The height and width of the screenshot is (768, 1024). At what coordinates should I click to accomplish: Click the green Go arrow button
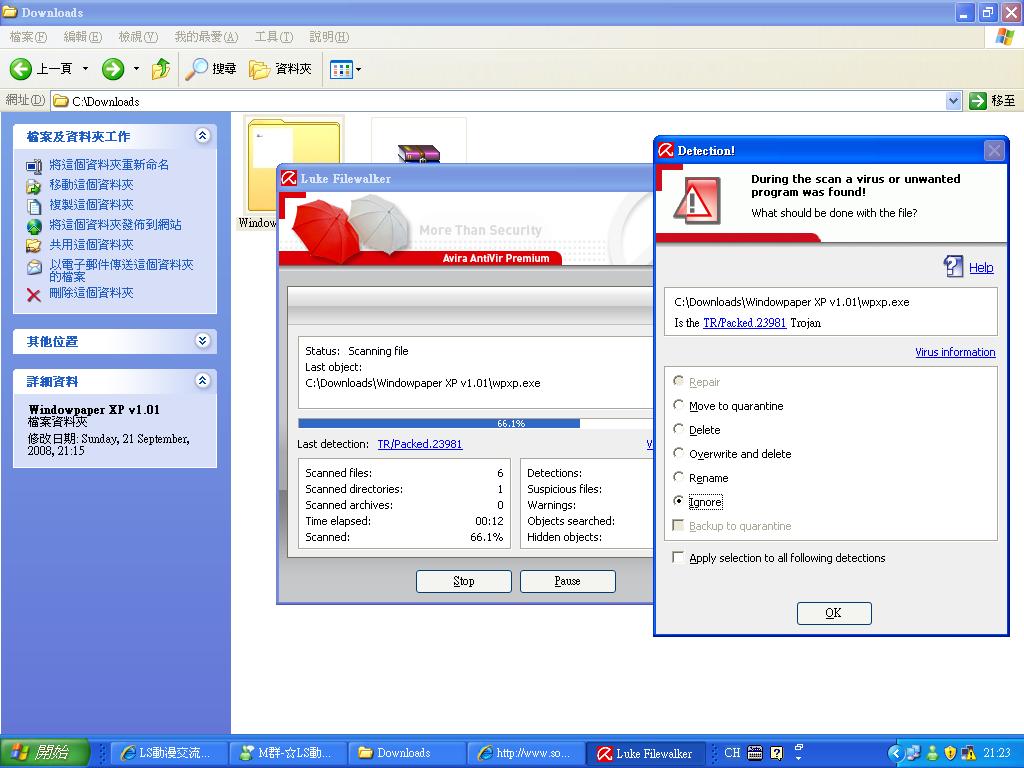coord(978,101)
